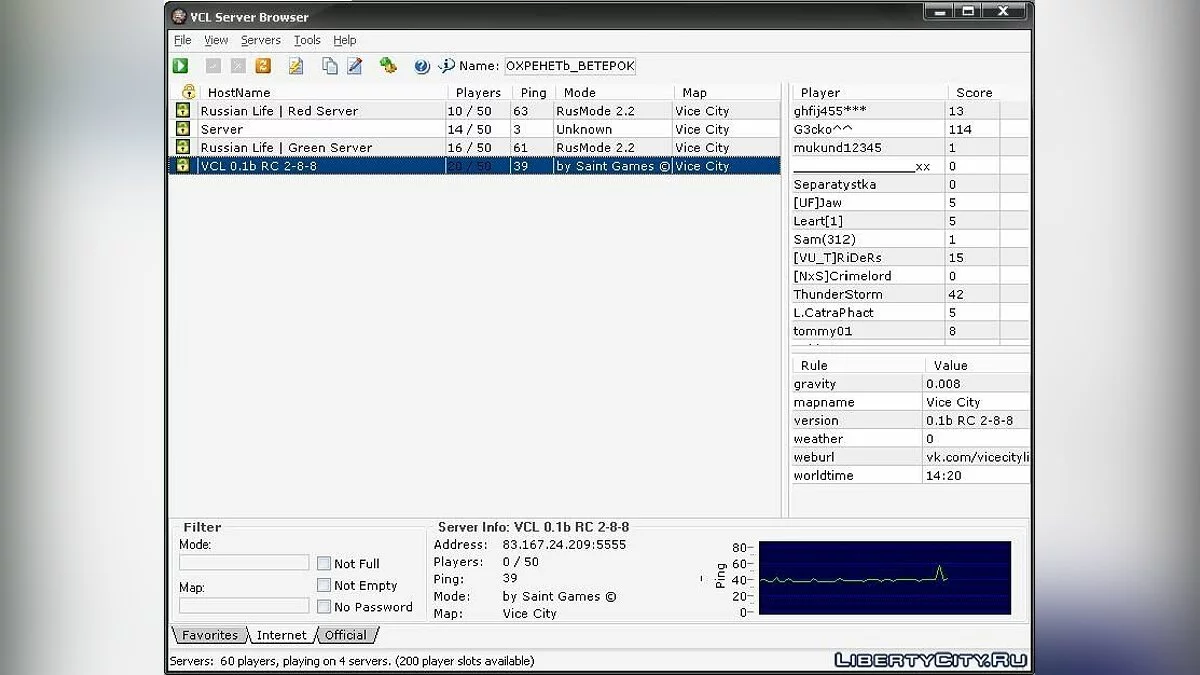Enable the Not Full filter checkbox
Image resolution: width=1200 pixels, height=675 pixels.
[x=324, y=564]
